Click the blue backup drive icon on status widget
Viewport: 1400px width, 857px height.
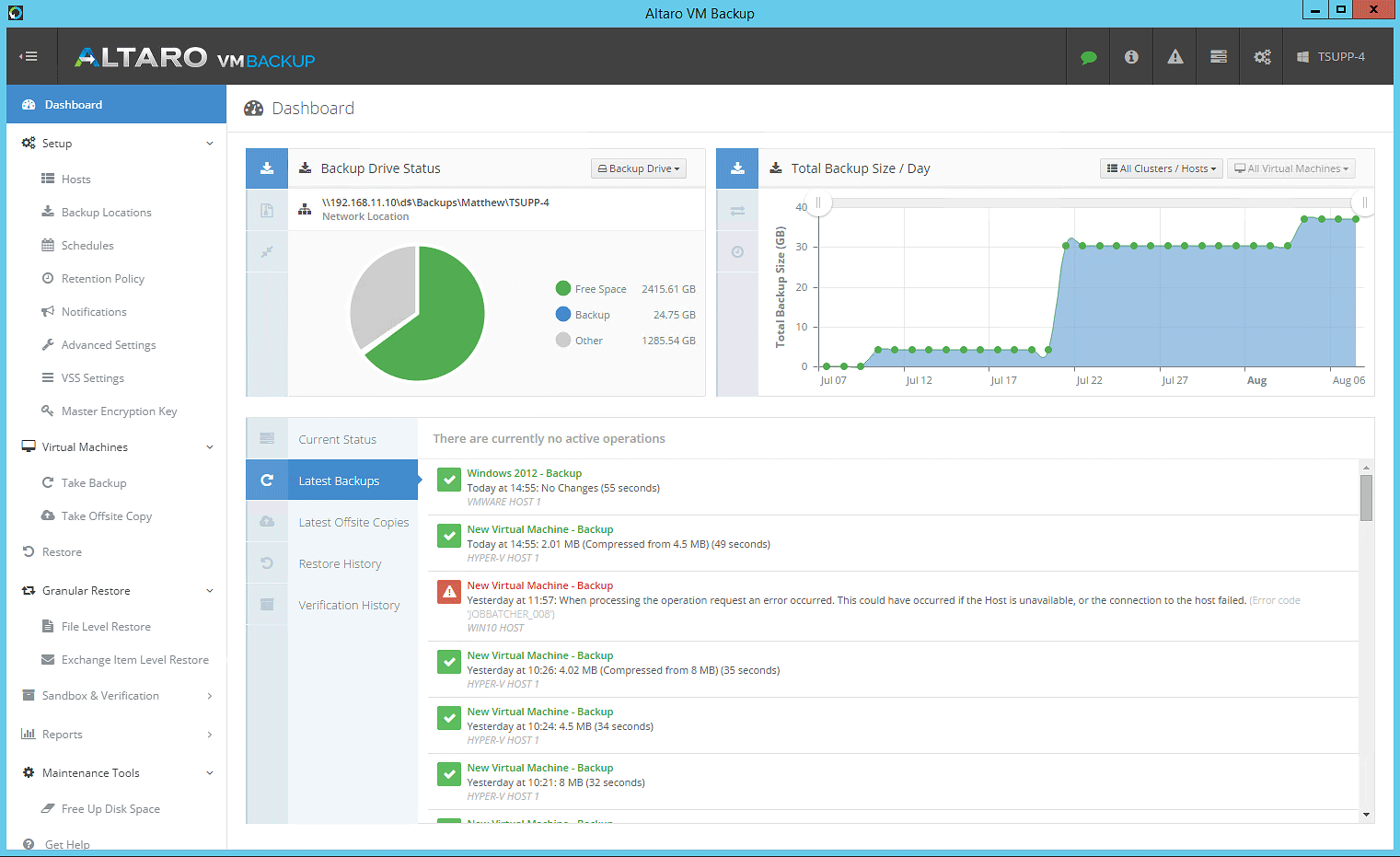(x=267, y=168)
